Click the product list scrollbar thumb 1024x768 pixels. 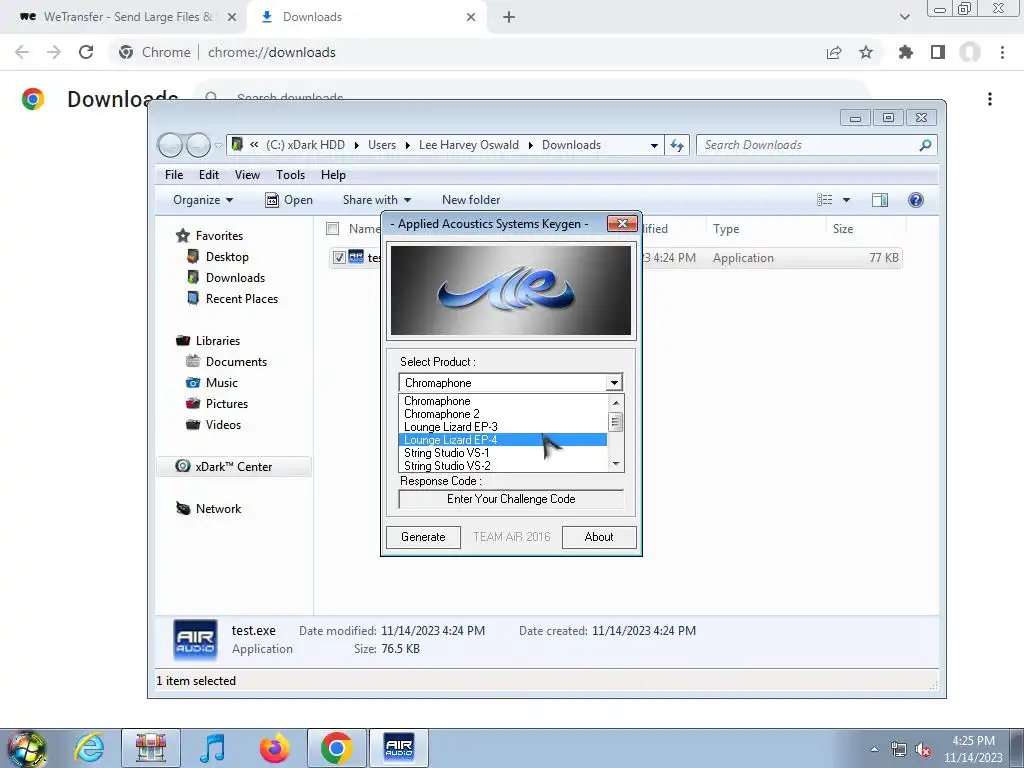pyautogui.click(x=615, y=422)
